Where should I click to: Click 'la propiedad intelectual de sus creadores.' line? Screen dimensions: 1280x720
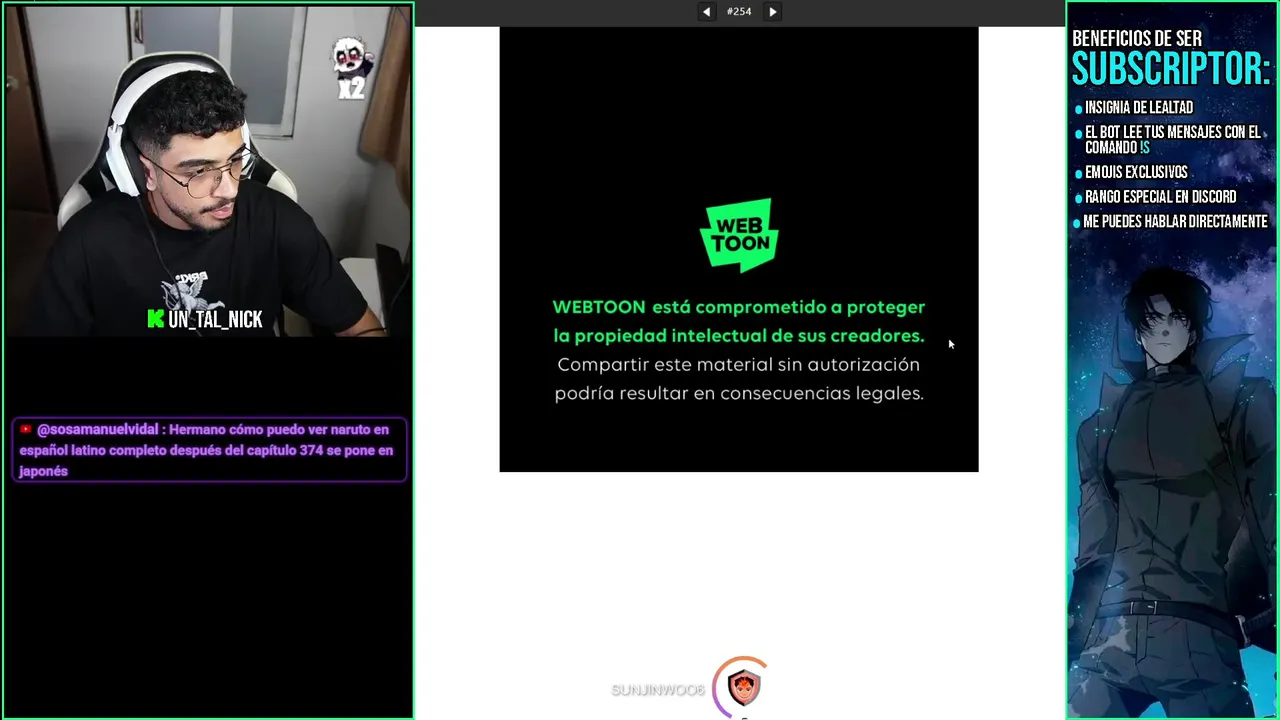pyautogui.click(x=739, y=336)
